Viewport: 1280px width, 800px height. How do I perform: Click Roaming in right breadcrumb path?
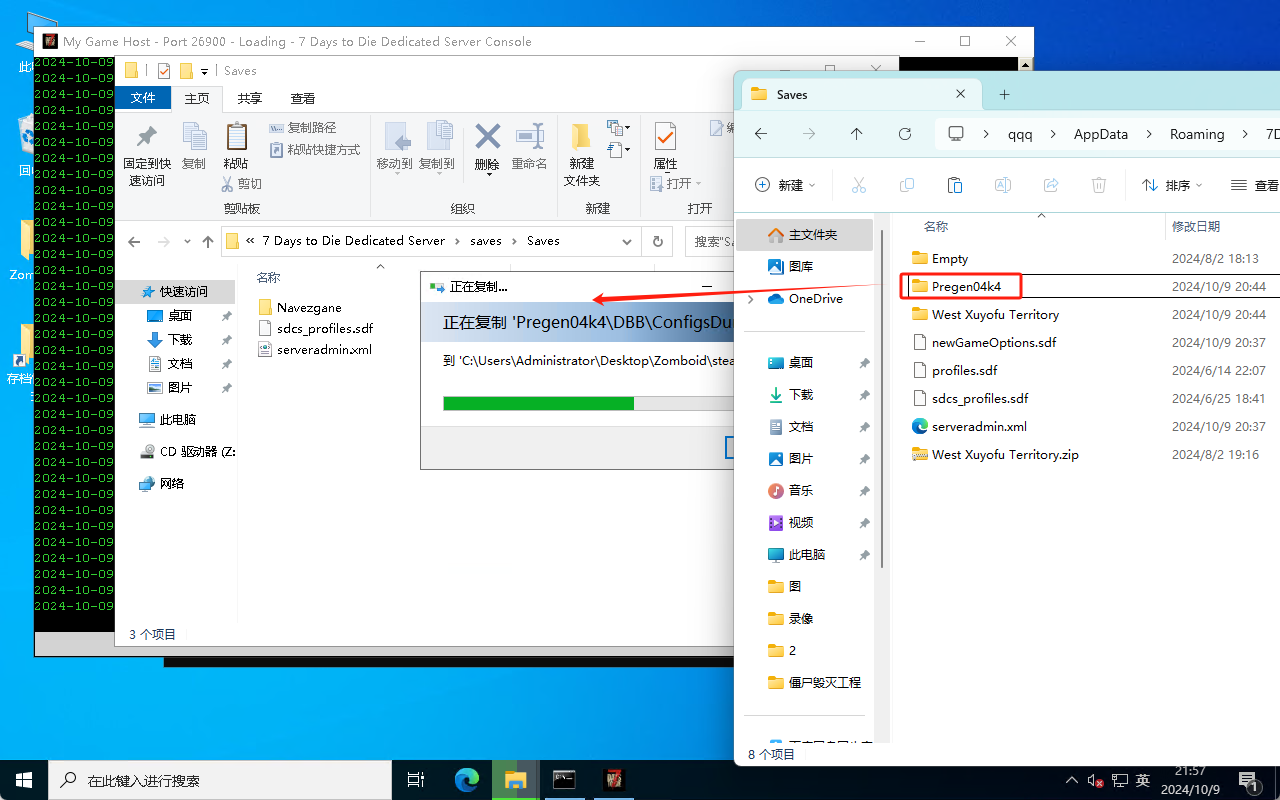click(1197, 134)
